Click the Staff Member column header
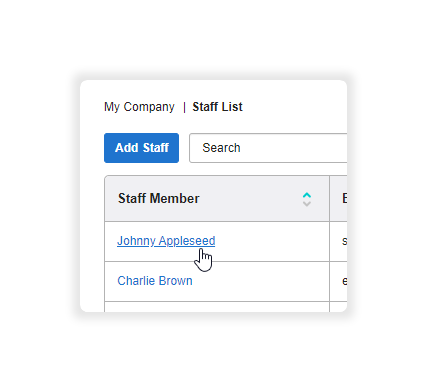 217,198
